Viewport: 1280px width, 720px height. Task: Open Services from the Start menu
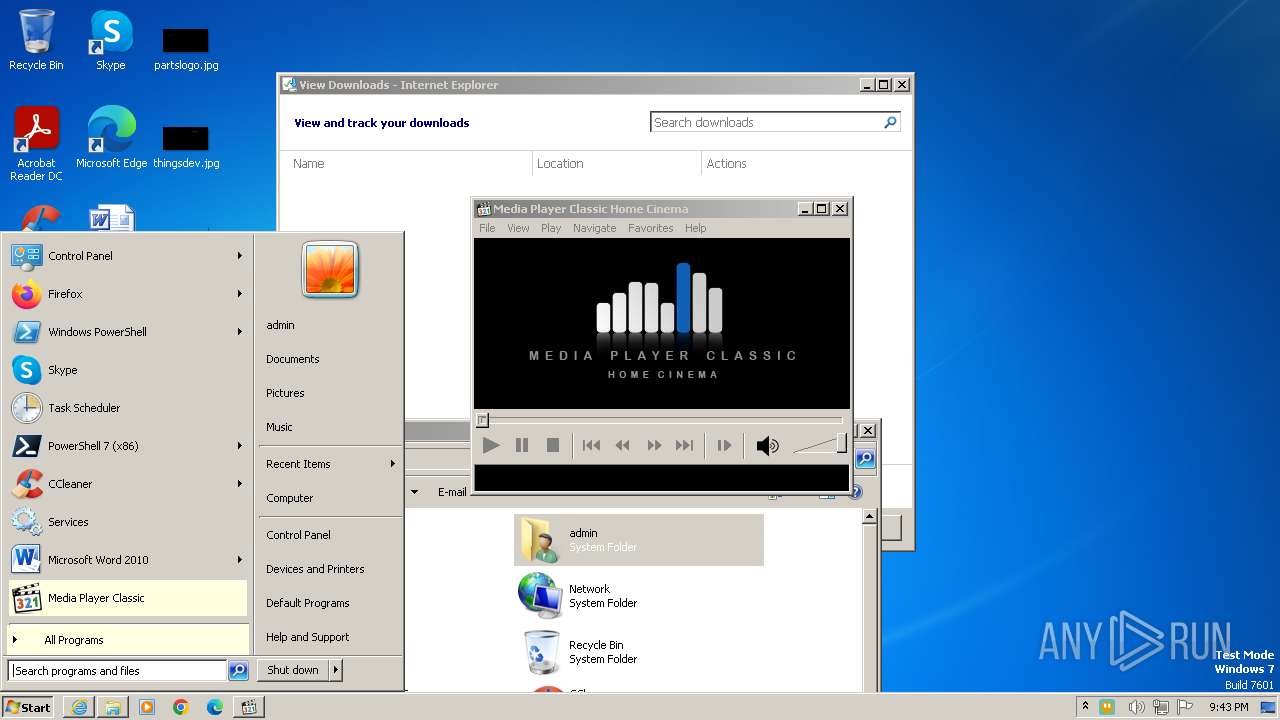tap(128, 522)
